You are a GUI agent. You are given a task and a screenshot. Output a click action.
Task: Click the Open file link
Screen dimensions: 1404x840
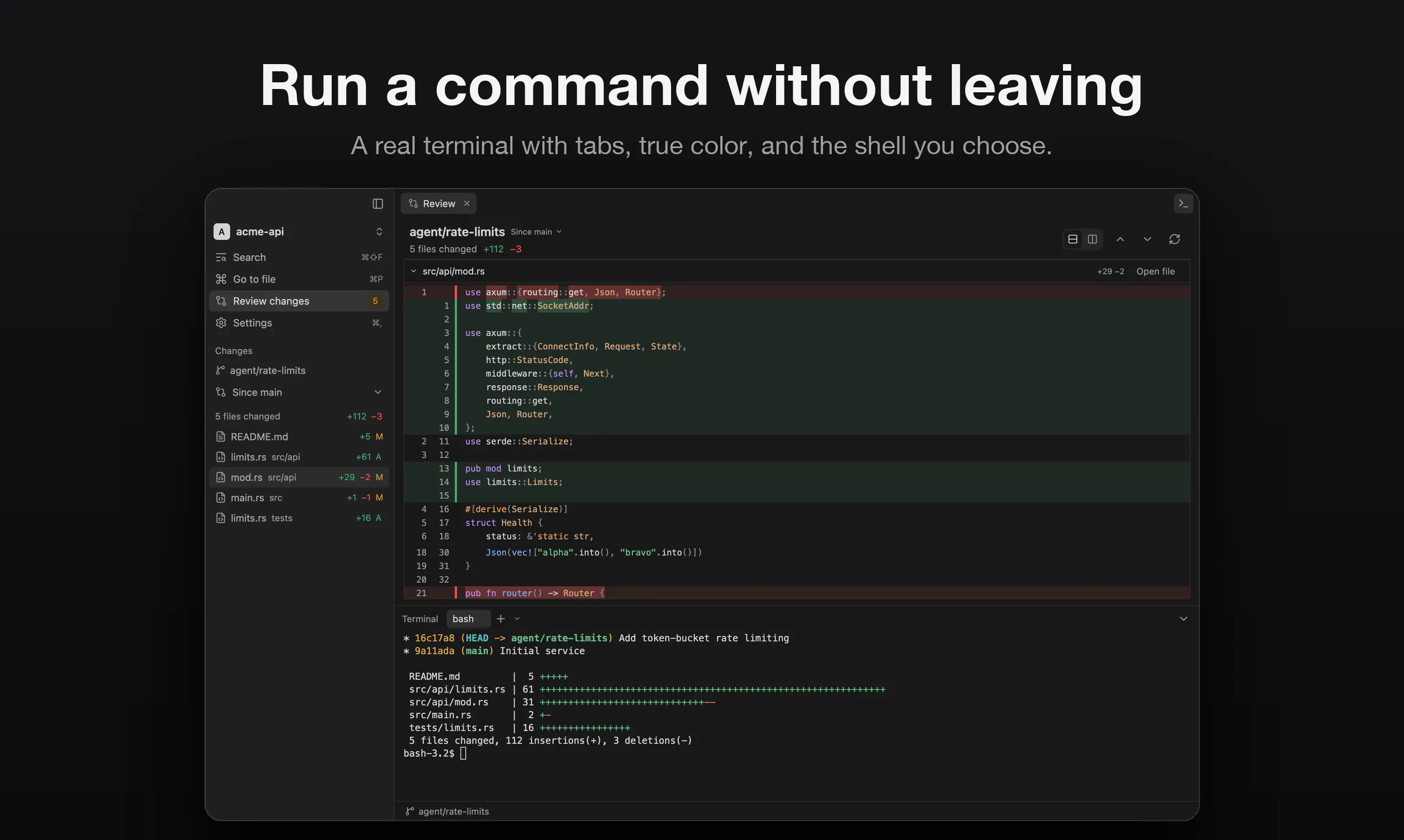click(1155, 271)
